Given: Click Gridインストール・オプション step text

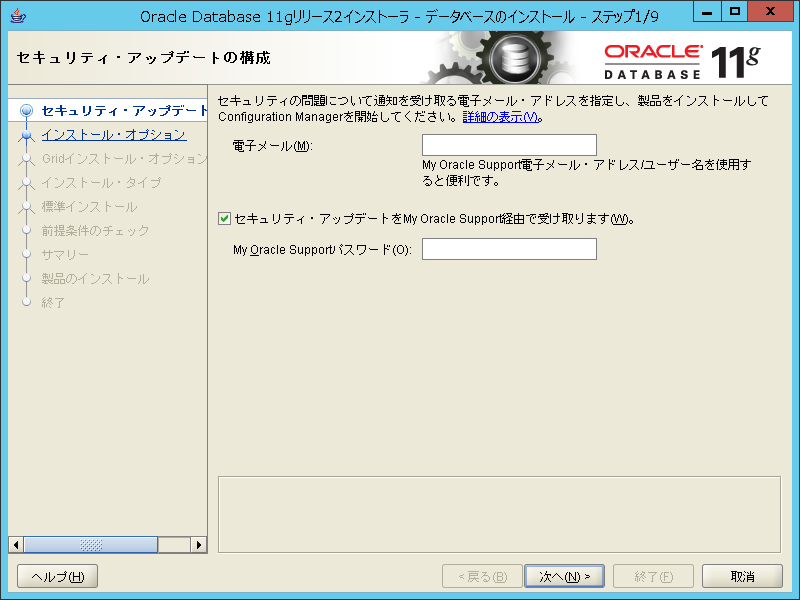Looking at the screenshot, I should [124, 159].
